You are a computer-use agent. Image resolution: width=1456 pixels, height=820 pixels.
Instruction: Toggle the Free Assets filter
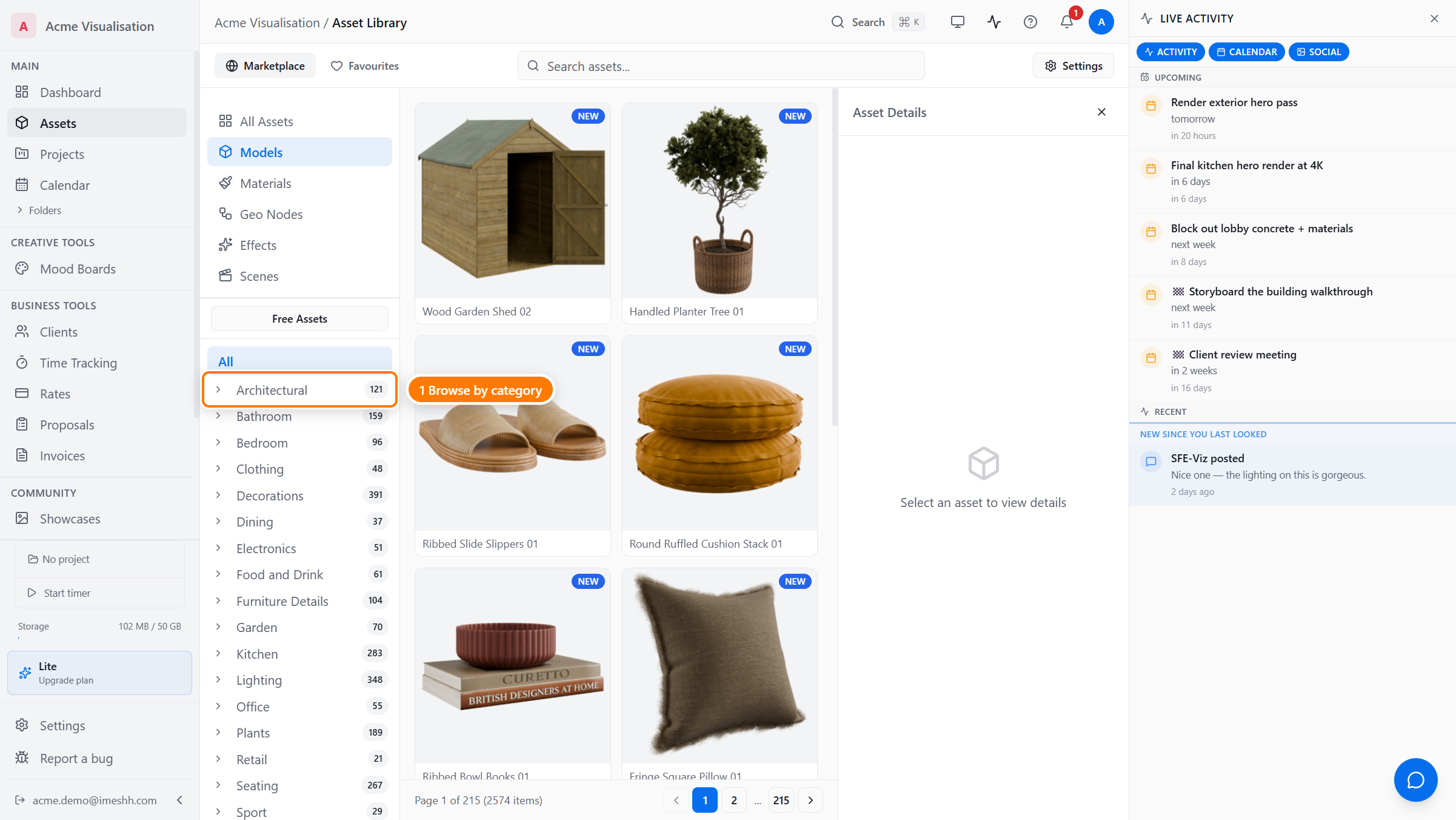click(x=299, y=318)
